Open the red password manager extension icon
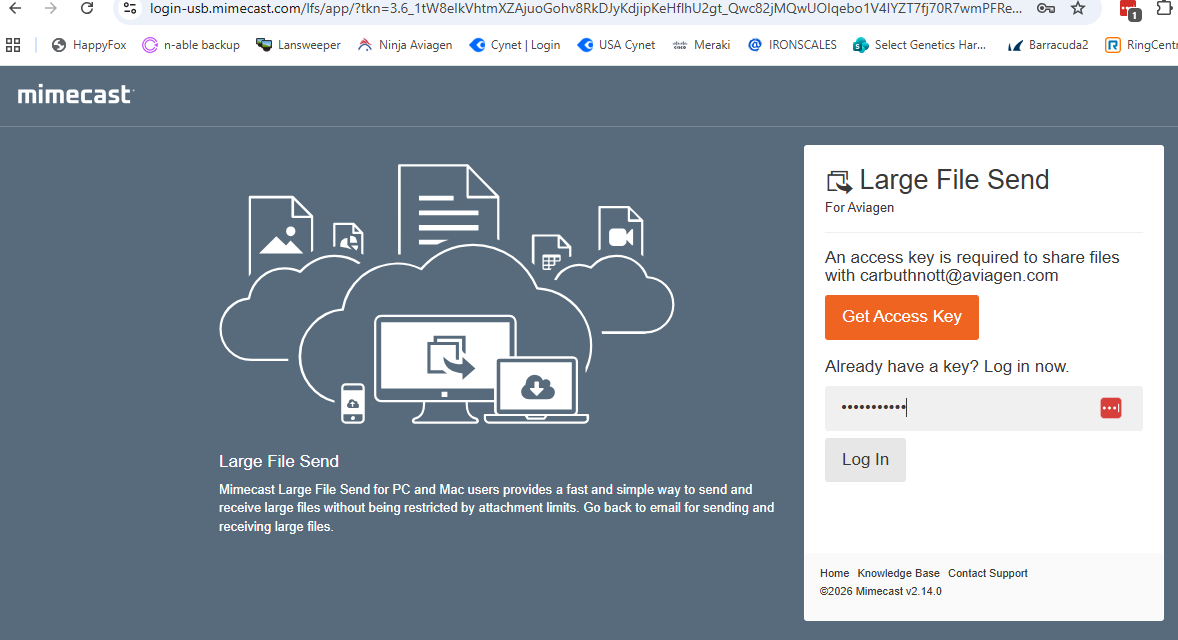Image resolution: width=1178 pixels, height=640 pixels. (x=1129, y=10)
